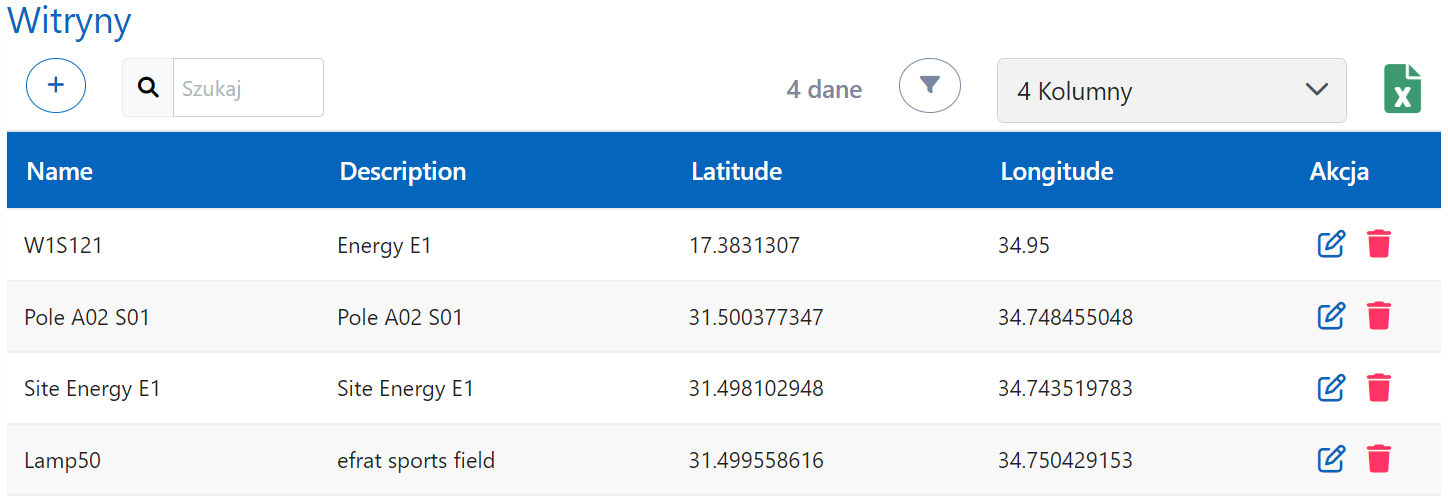1448x496 pixels.
Task: Delete the Lamp50 site row
Action: (x=1379, y=460)
